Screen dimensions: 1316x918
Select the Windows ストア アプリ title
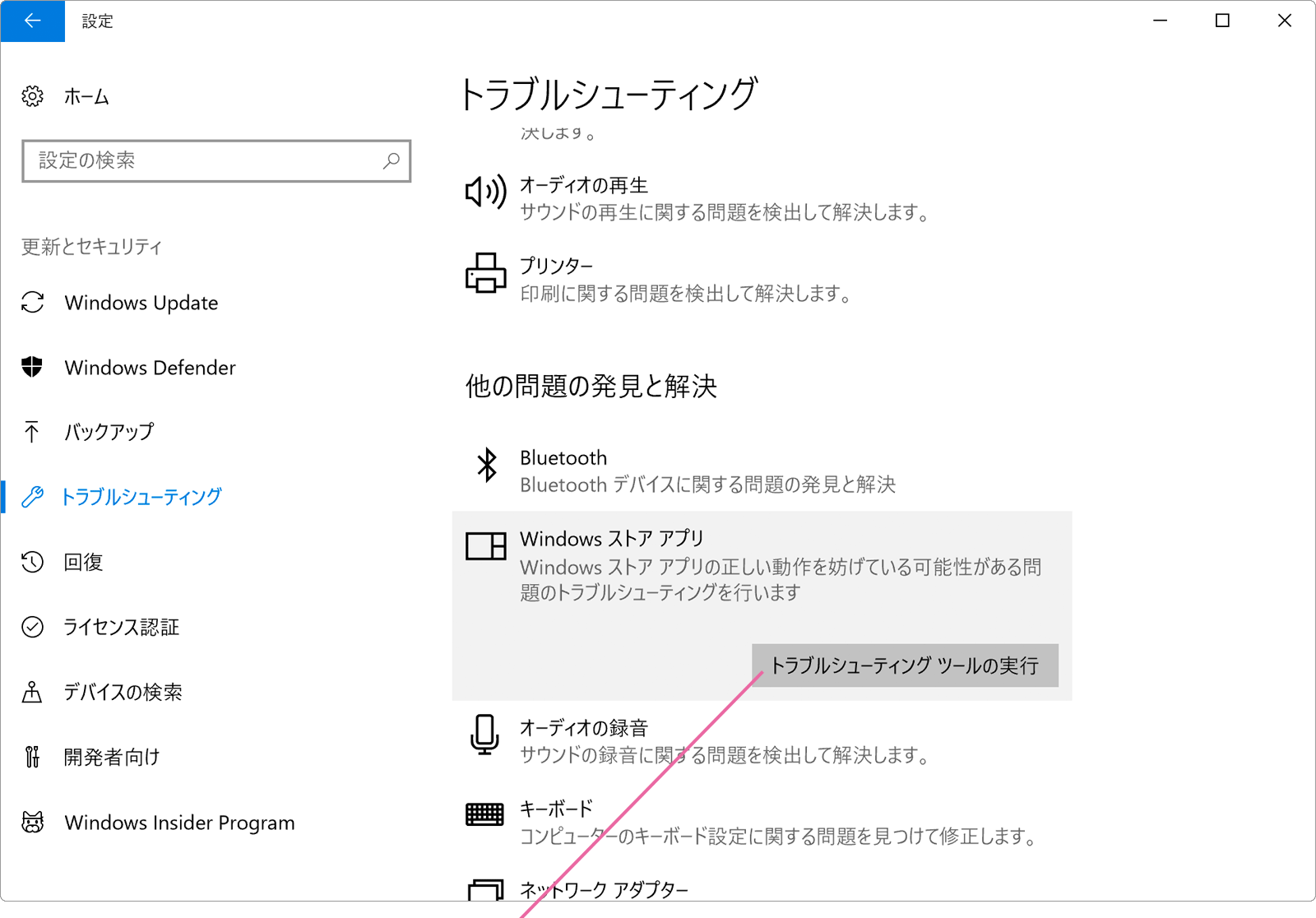(x=611, y=539)
